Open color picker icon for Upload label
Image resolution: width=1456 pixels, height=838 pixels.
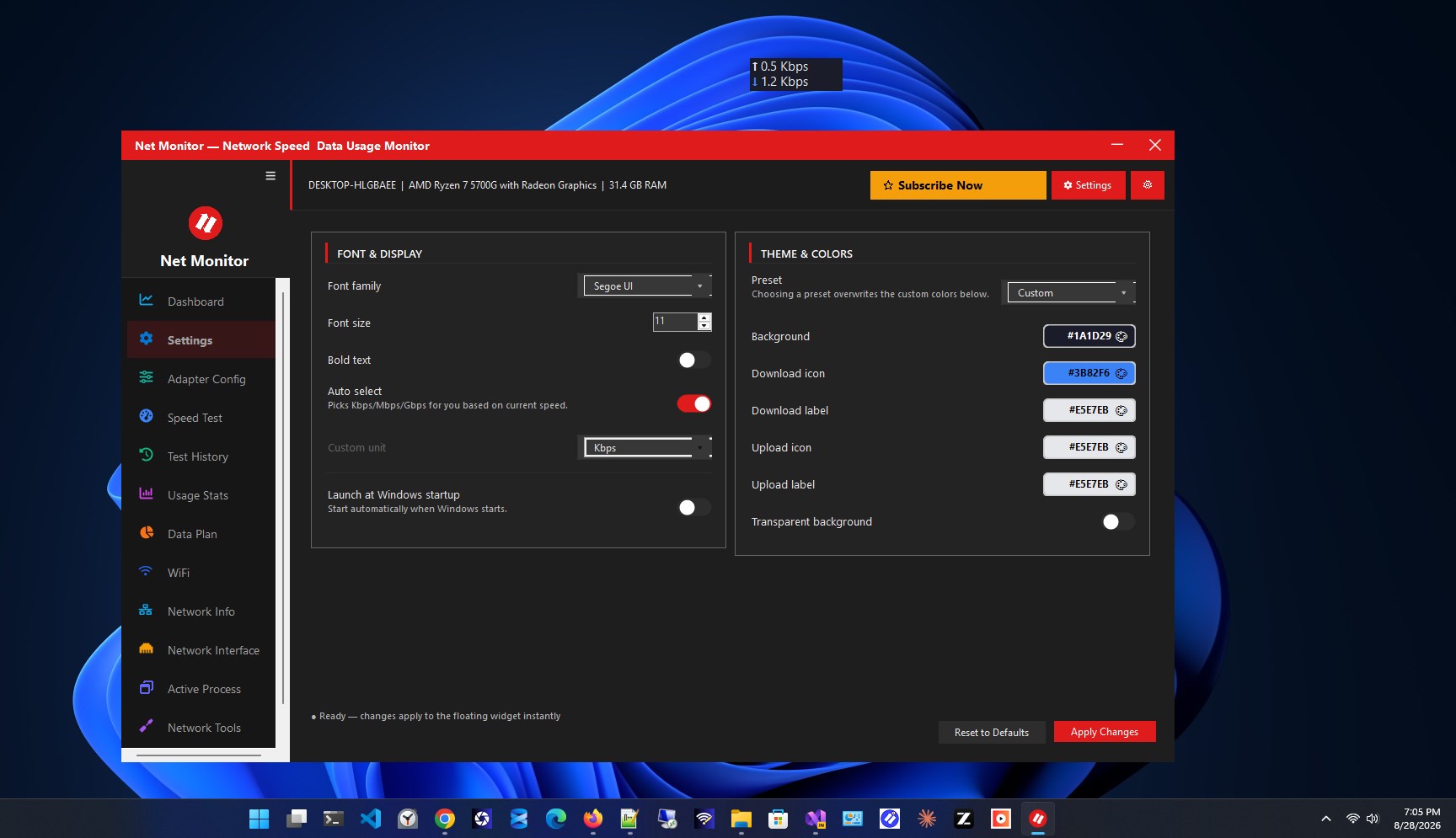coord(1121,484)
